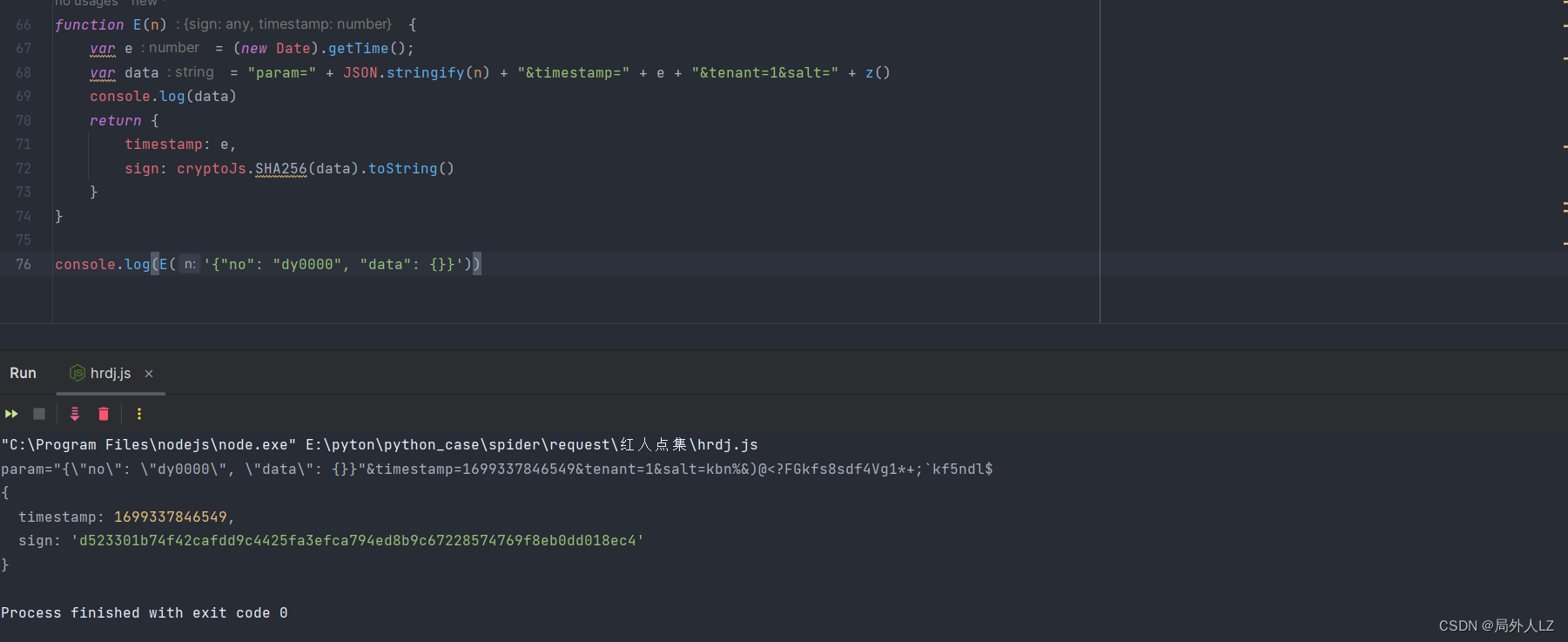The width and height of the screenshot is (1568, 642).
Task: Click the console.log(data) statement on line 69
Action: click(163, 97)
